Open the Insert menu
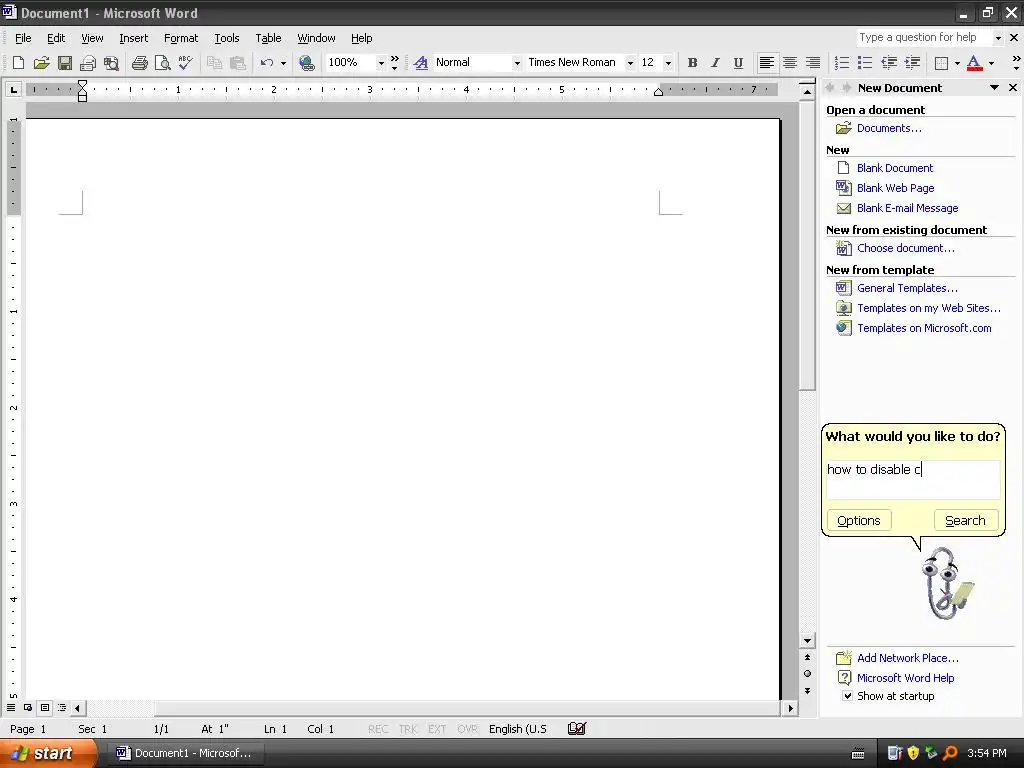This screenshot has width=1024, height=768. coord(133,38)
